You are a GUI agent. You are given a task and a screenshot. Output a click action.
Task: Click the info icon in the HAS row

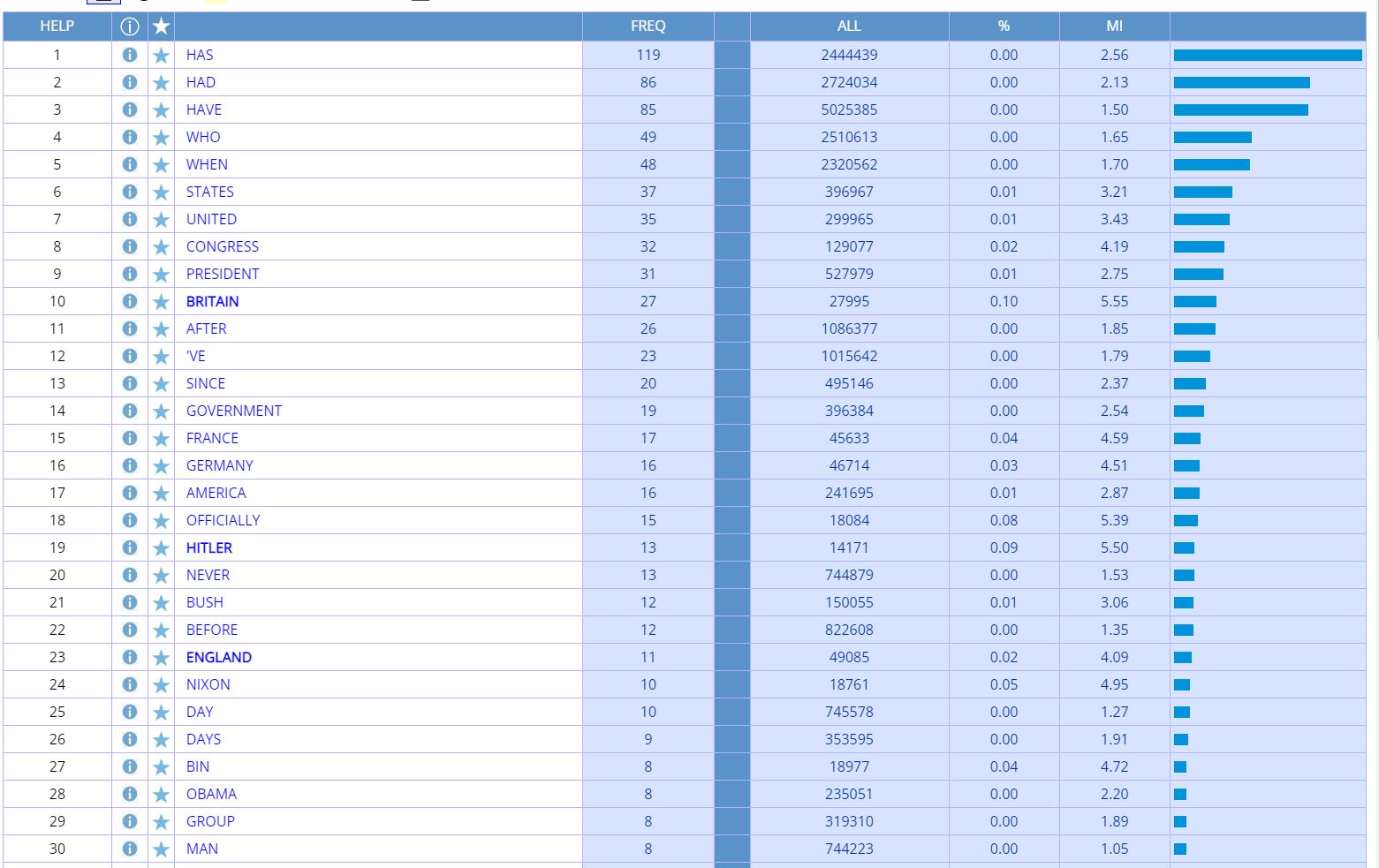coord(130,55)
